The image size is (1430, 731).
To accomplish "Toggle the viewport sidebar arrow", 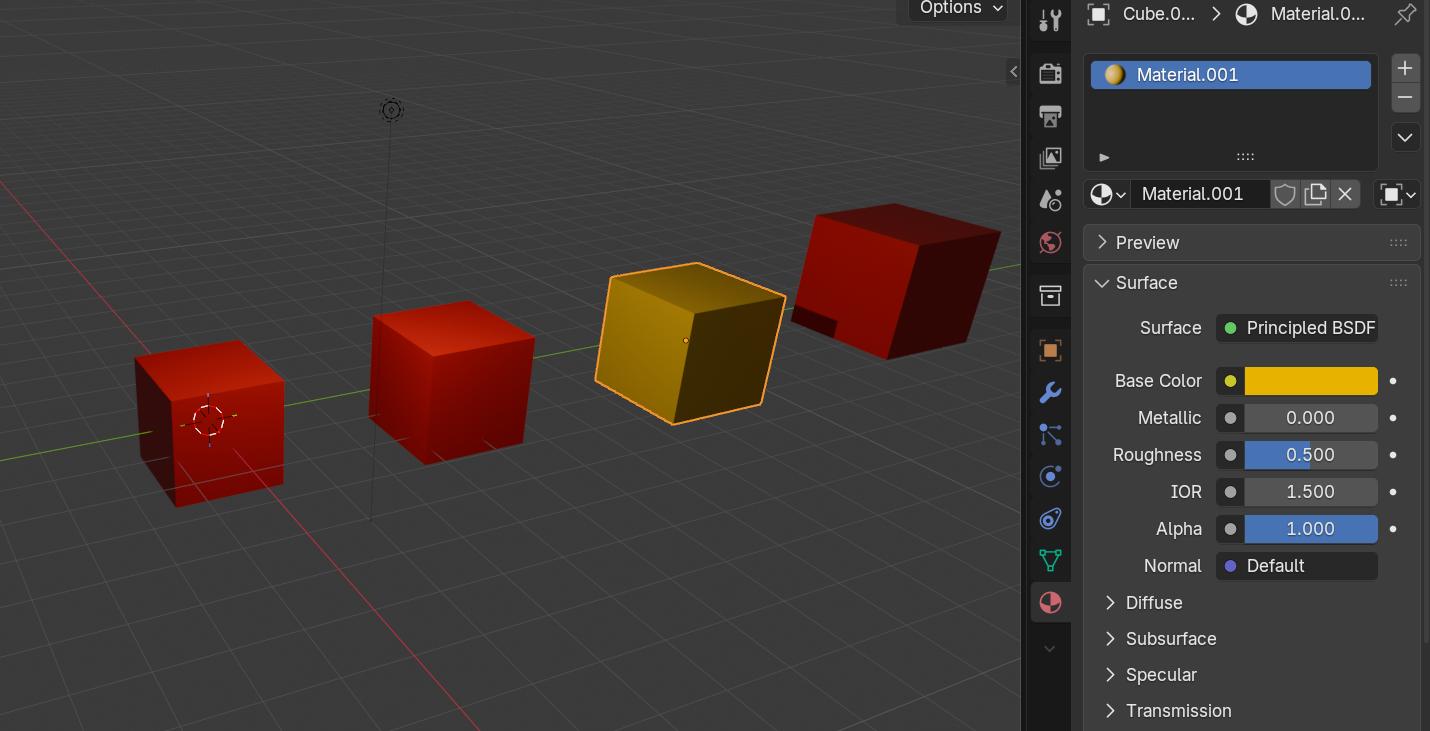I will [x=1013, y=71].
